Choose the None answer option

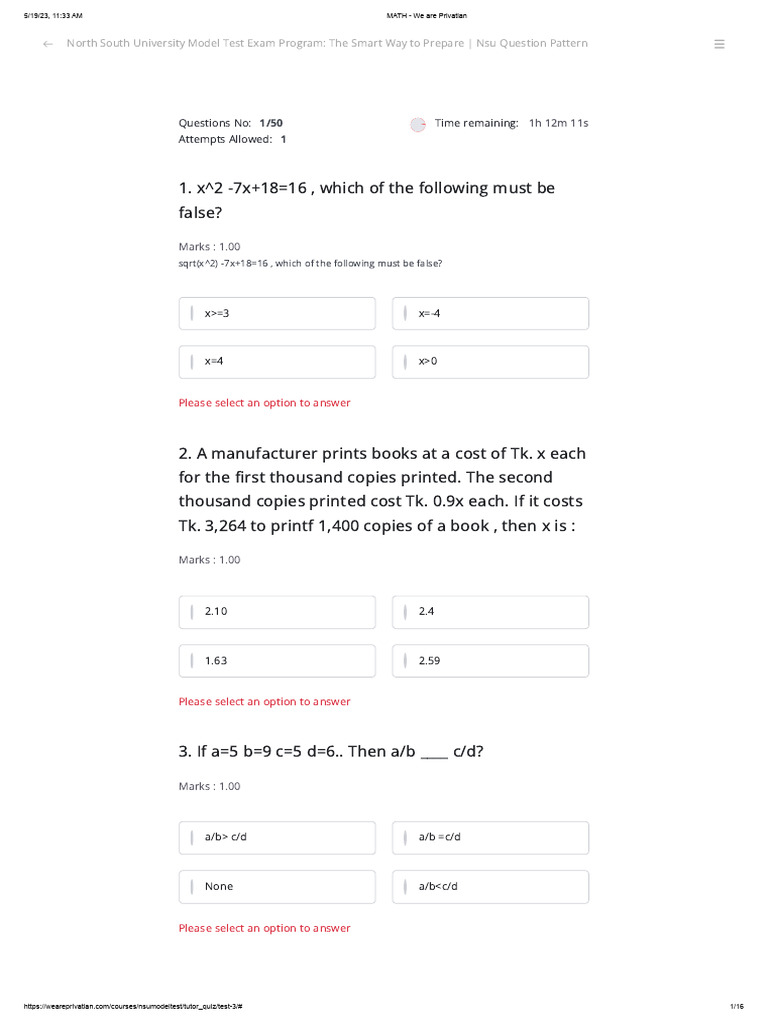click(x=277, y=886)
